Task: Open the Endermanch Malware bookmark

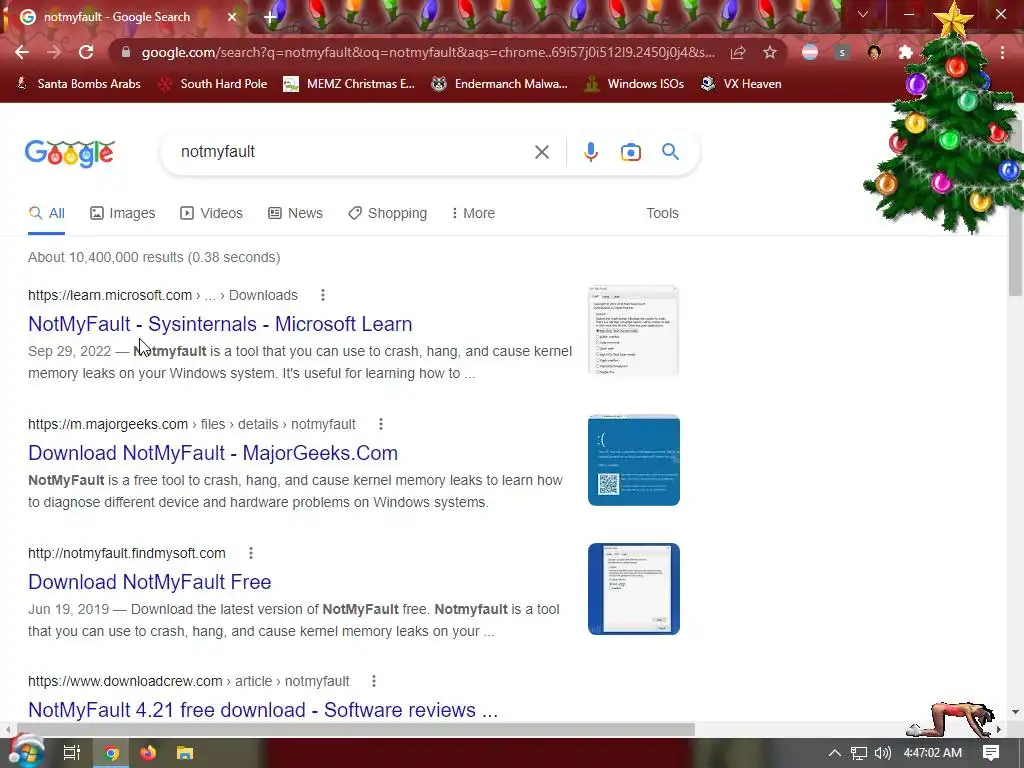Action: click(x=500, y=84)
